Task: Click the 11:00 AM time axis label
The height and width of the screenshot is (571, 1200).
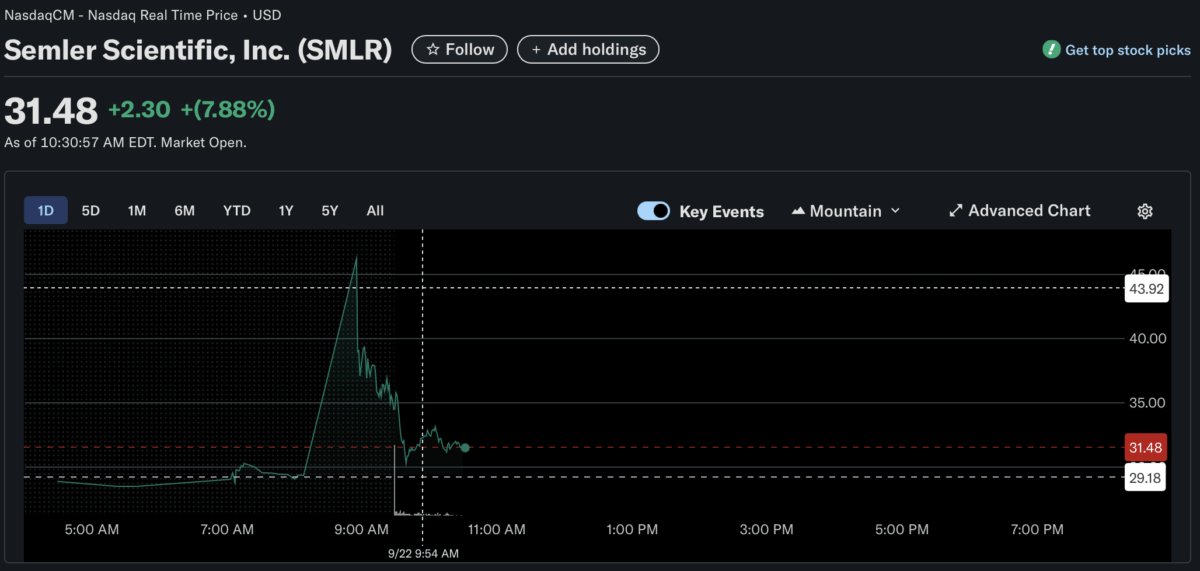Action: (x=497, y=529)
